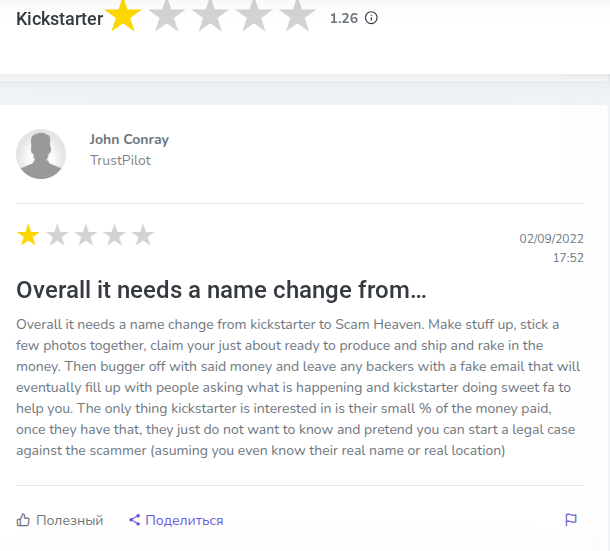Screen dimensions: 610x551
Task: Click the yellow star in the review rating
Action: pyautogui.click(x=28, y=236)
